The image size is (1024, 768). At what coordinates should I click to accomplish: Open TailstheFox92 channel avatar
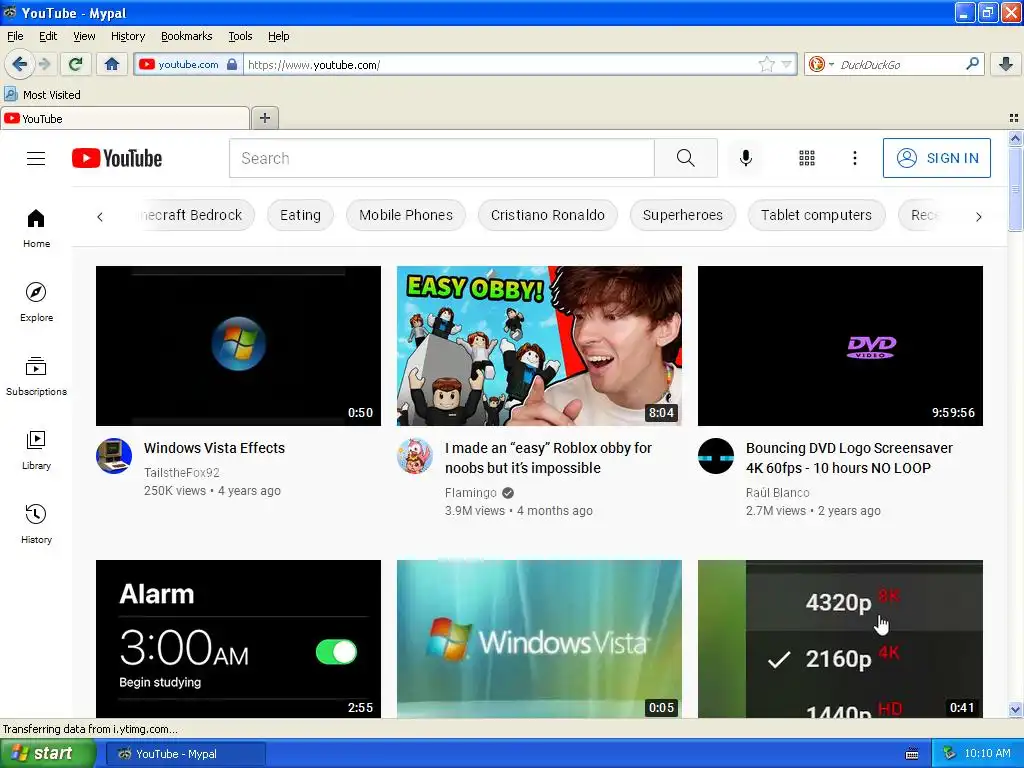[114, 456]
